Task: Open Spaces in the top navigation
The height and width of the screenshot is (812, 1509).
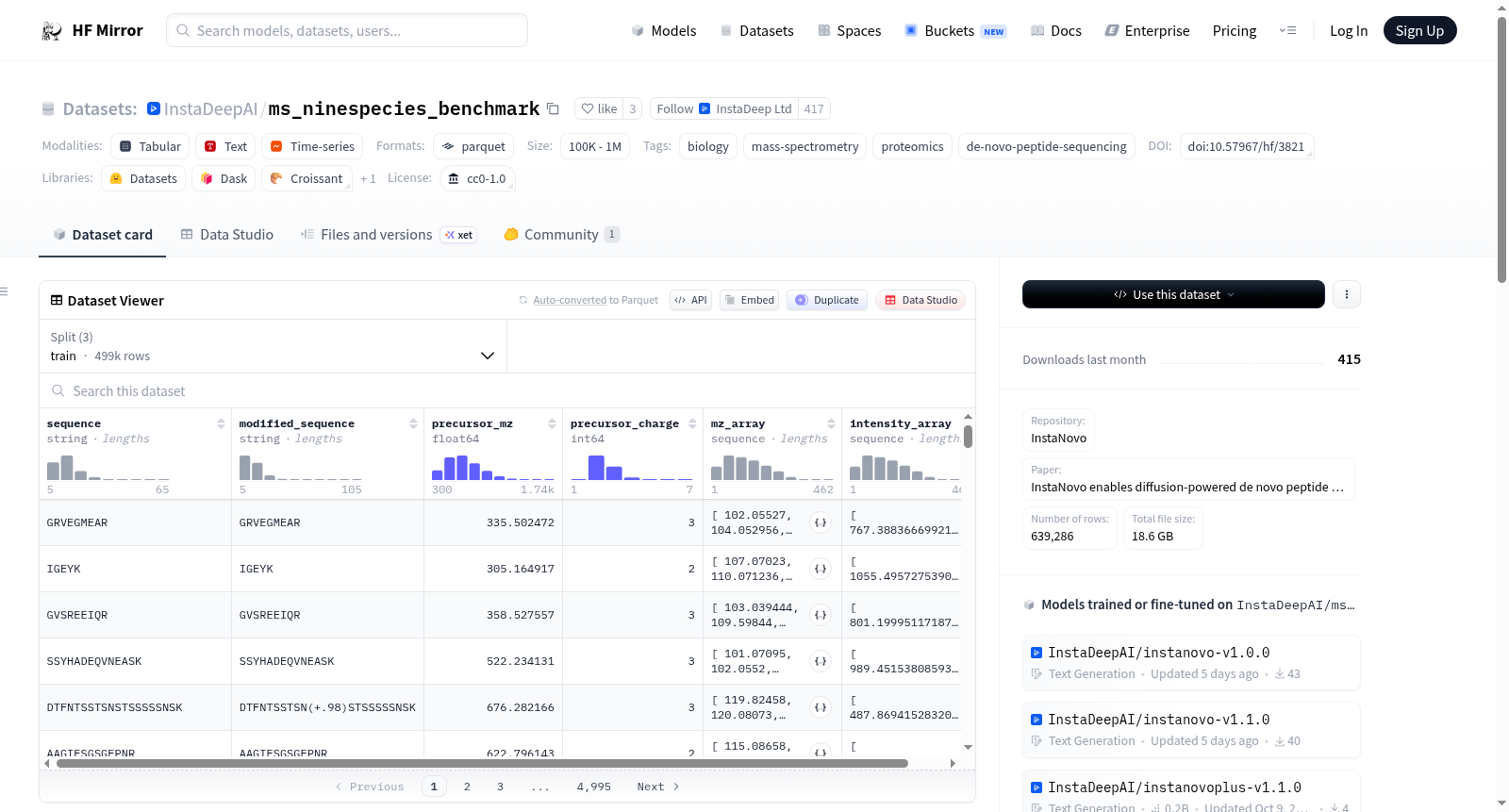Action: (x=850, y=31)
